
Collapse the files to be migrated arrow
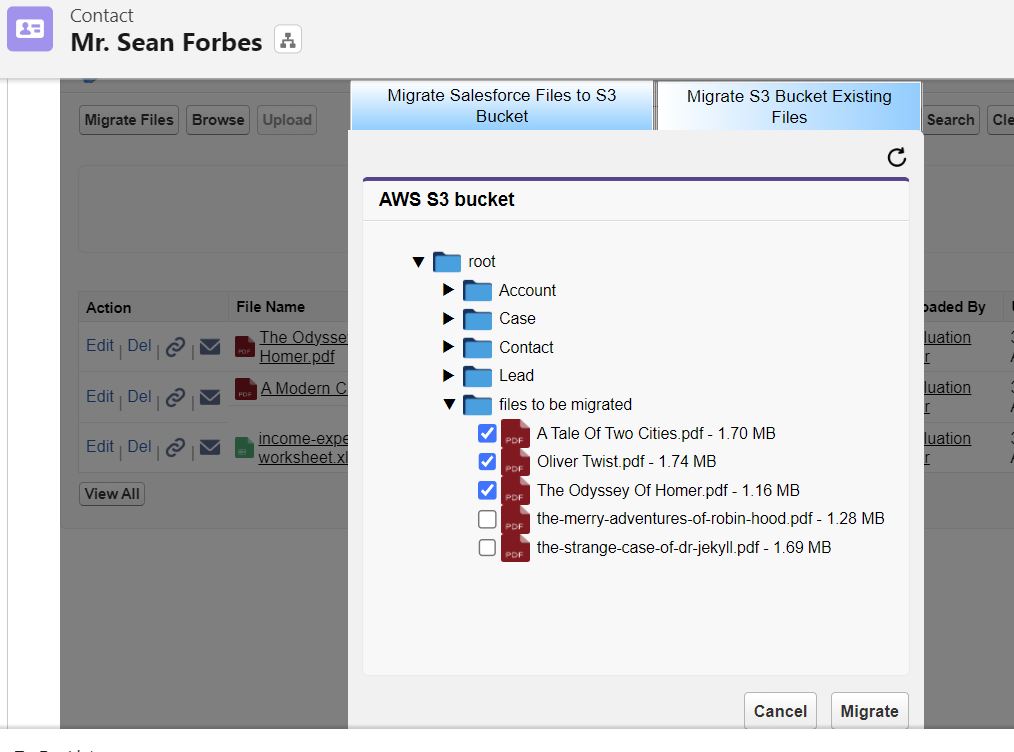click(449, 404)
